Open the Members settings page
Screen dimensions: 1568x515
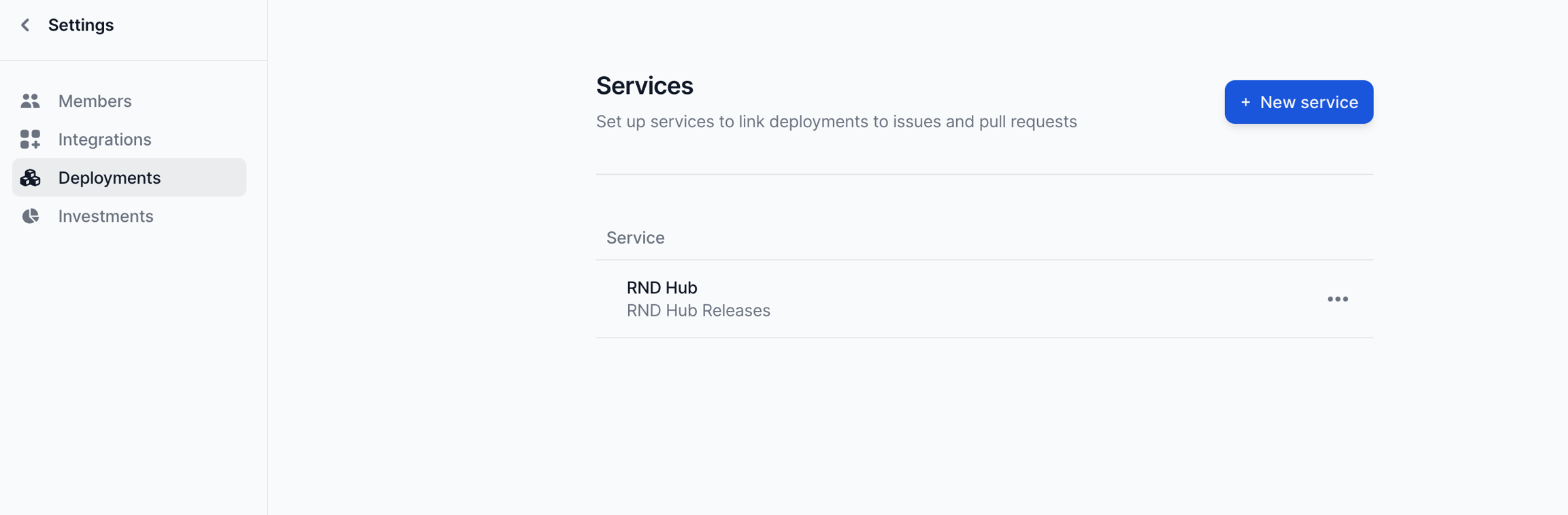click(x=95, y=101)
